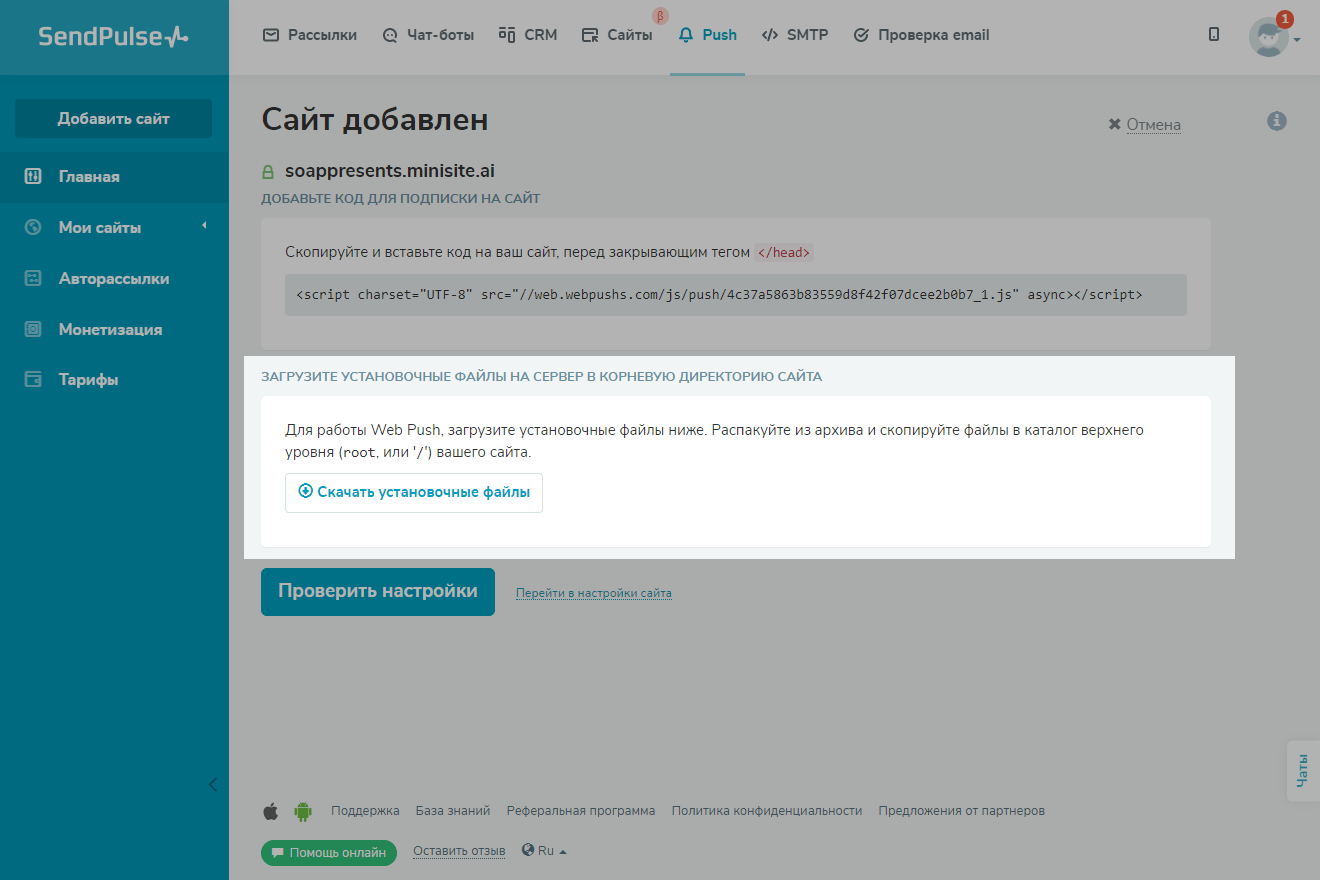Open the SMTP tab
The image size is (1320, 880).
point(795,35)
